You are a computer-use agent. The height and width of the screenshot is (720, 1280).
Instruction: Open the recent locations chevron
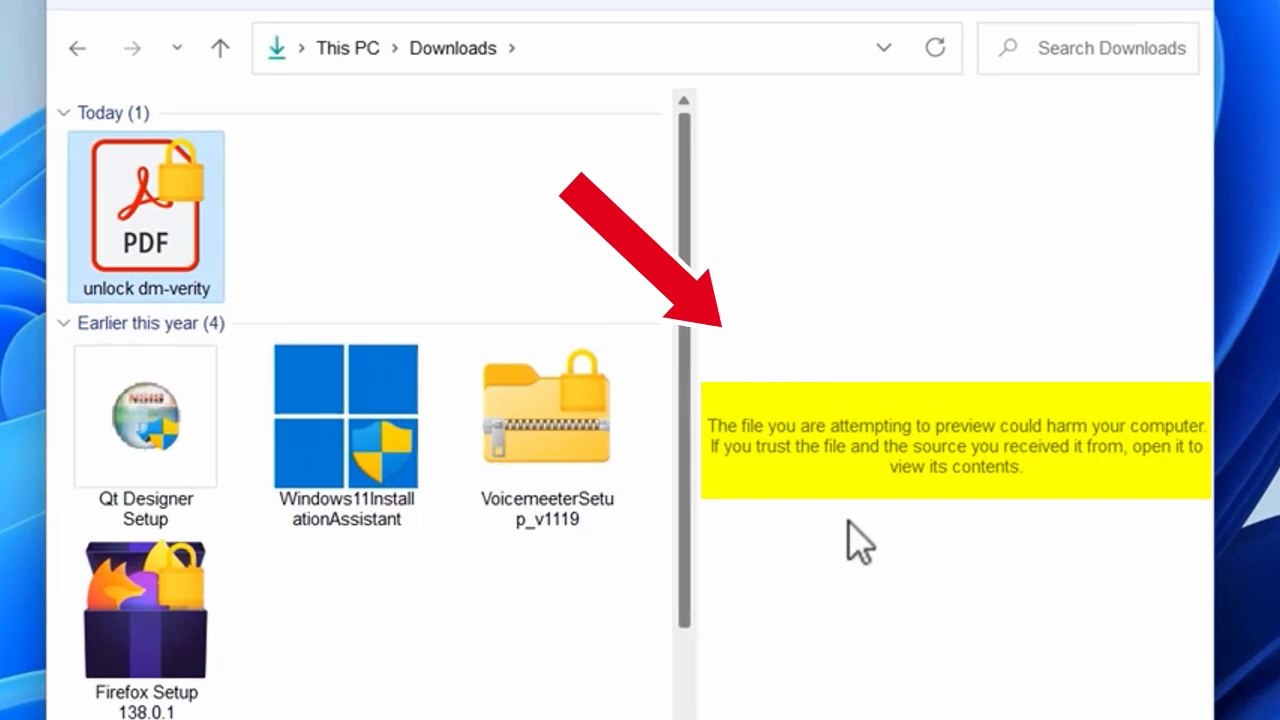click(x=177, y=48)
